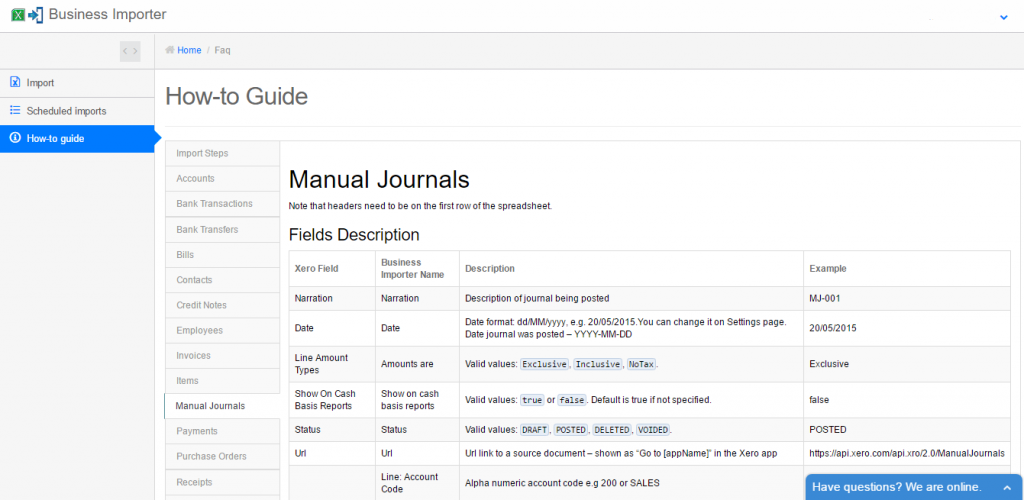Click the 'DELETED' code value

coord(611,430)
